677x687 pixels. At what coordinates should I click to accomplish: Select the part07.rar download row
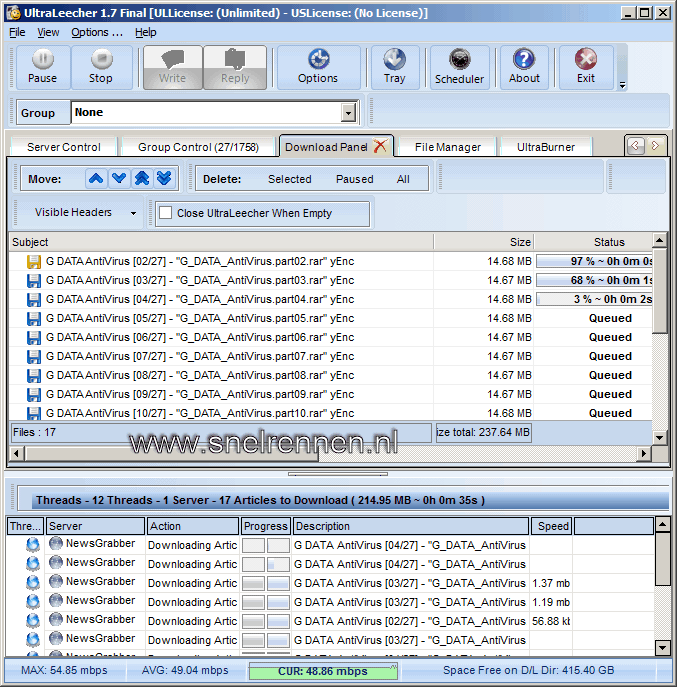pyautogui.click(x=331, y=356)
